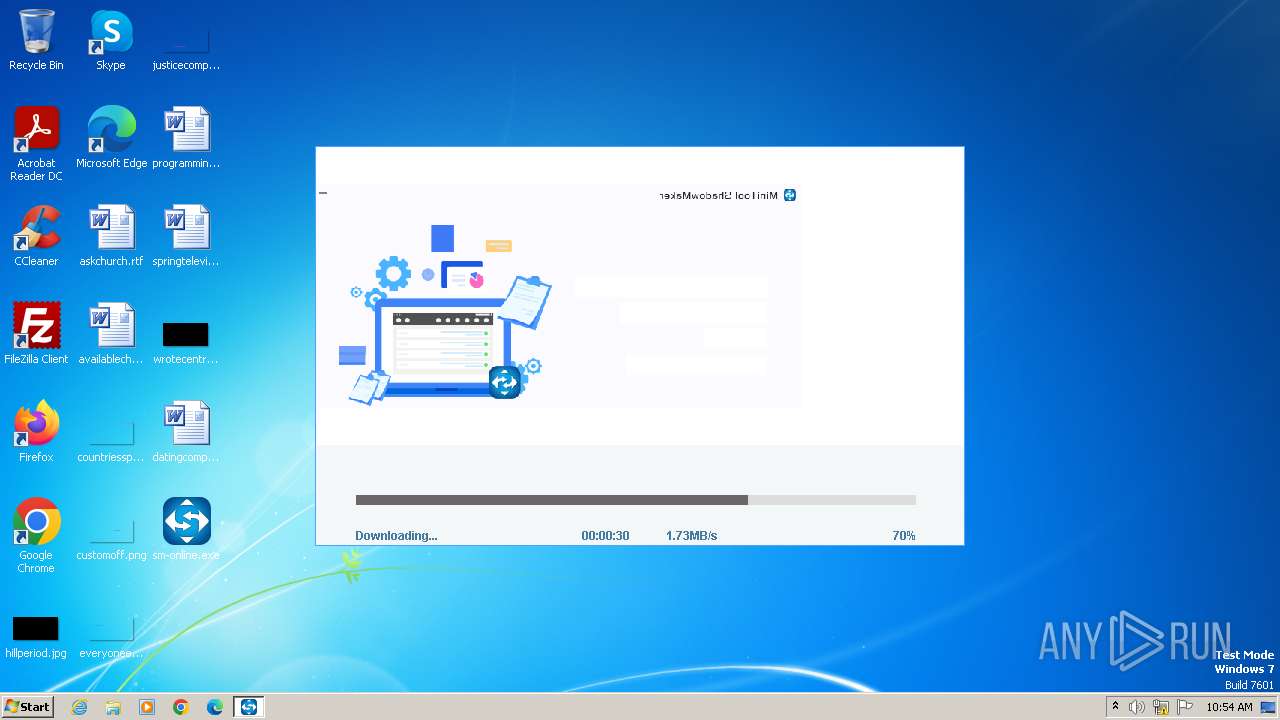Launch Skype from the desktop
The image size is (1280, 720).
click(111, 41)
